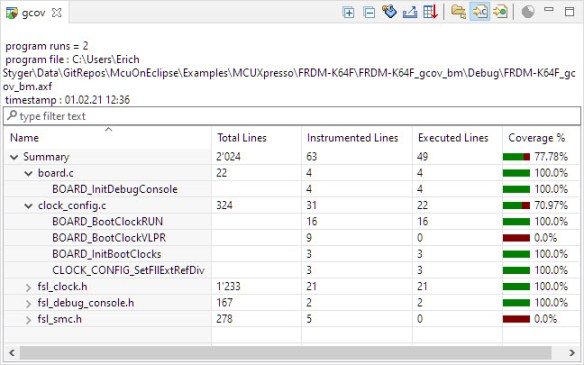The width and height of the screenshot is (584, 365).
Task: Click the timestamp 01.02.21 12:36 text
Action: pos(67,100)
